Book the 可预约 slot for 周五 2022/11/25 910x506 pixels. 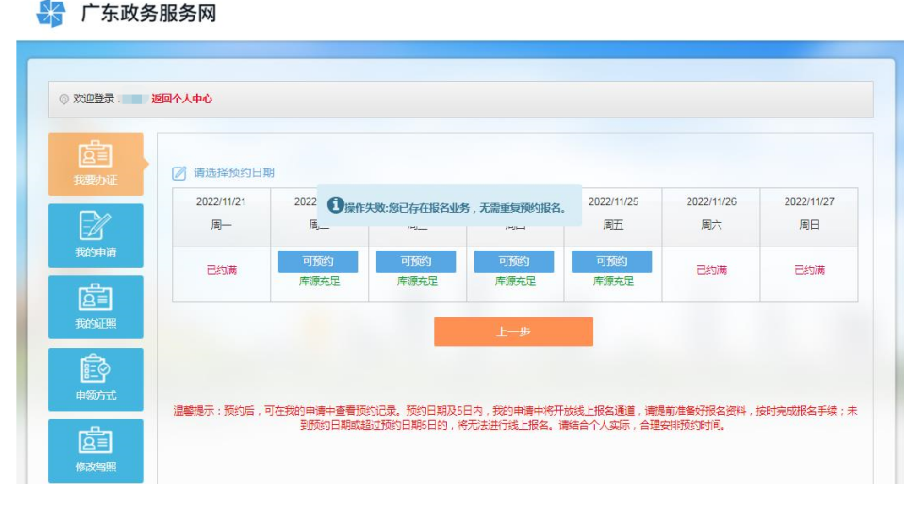[x=612, y=261]
